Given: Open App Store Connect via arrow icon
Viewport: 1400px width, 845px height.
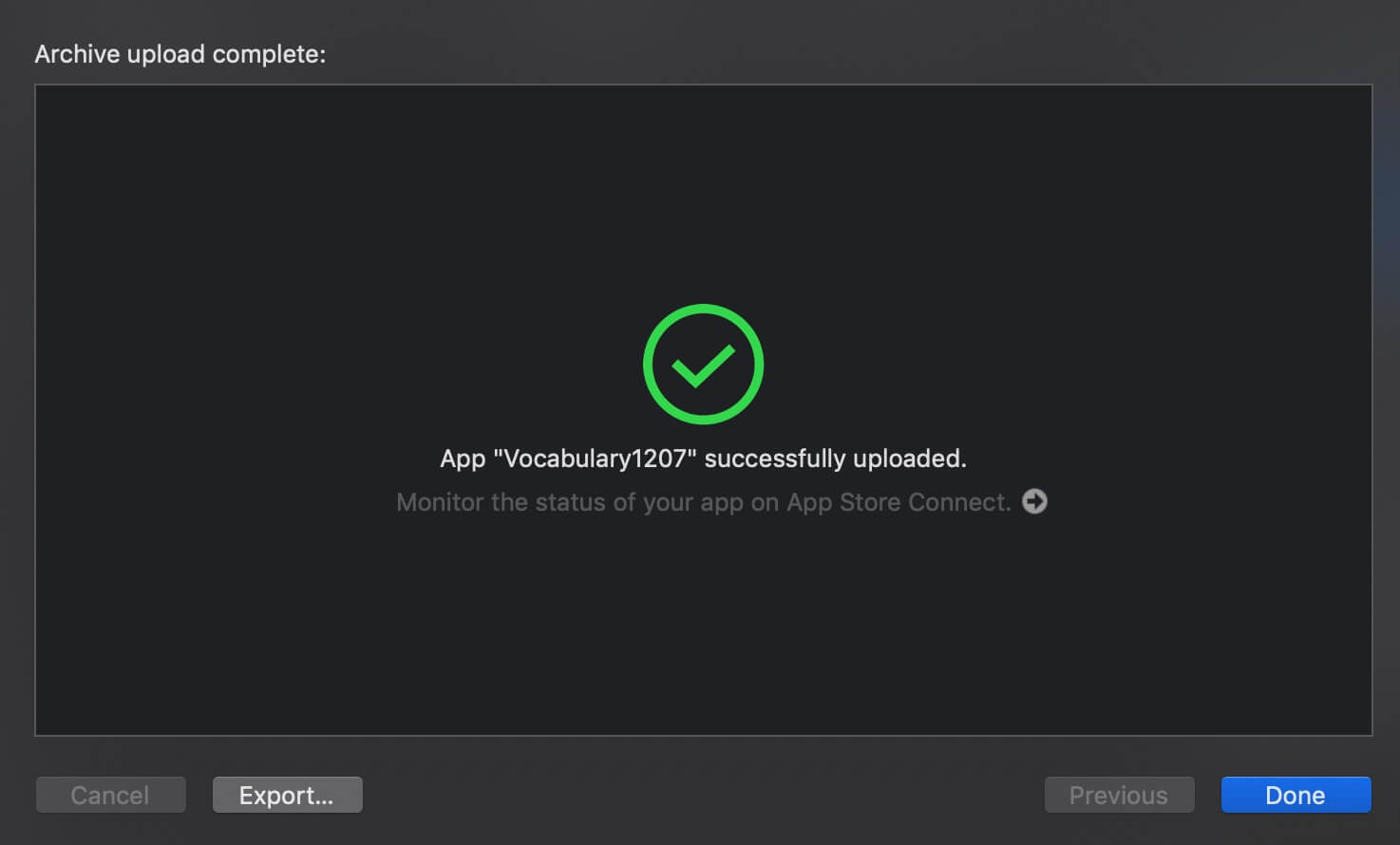Looking at the screenshot, I should 1034,501.
